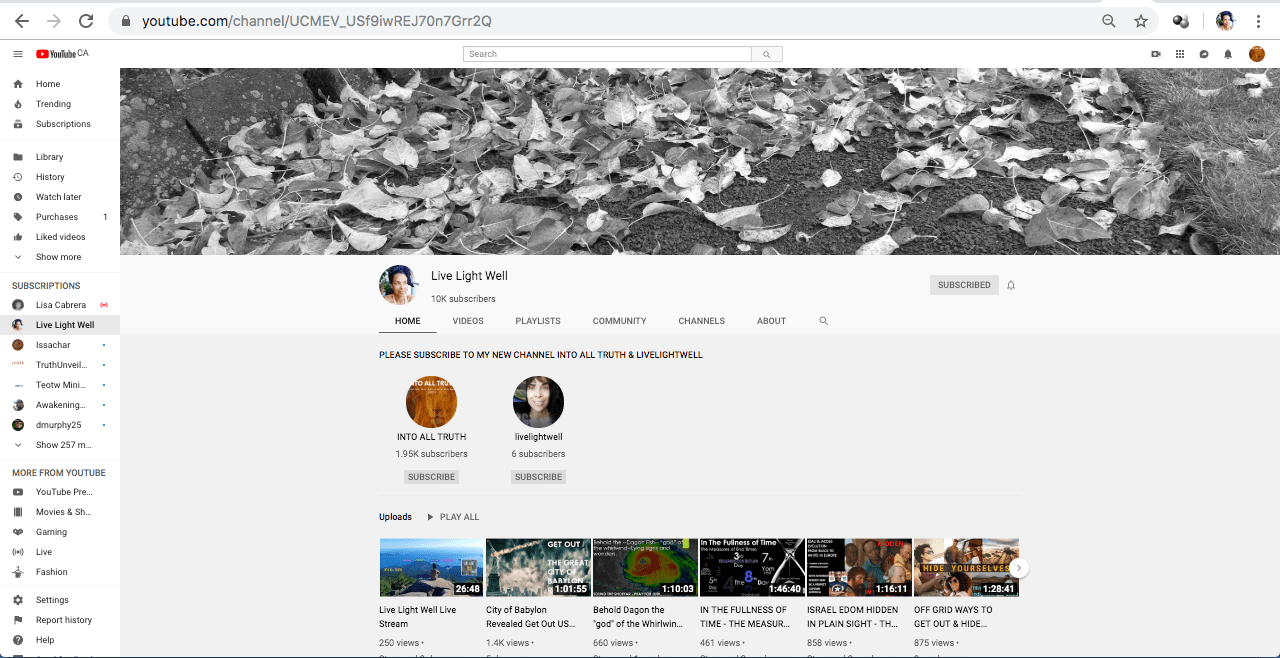
Task: Open the messages icon in header
Action: coord(1204,54)
